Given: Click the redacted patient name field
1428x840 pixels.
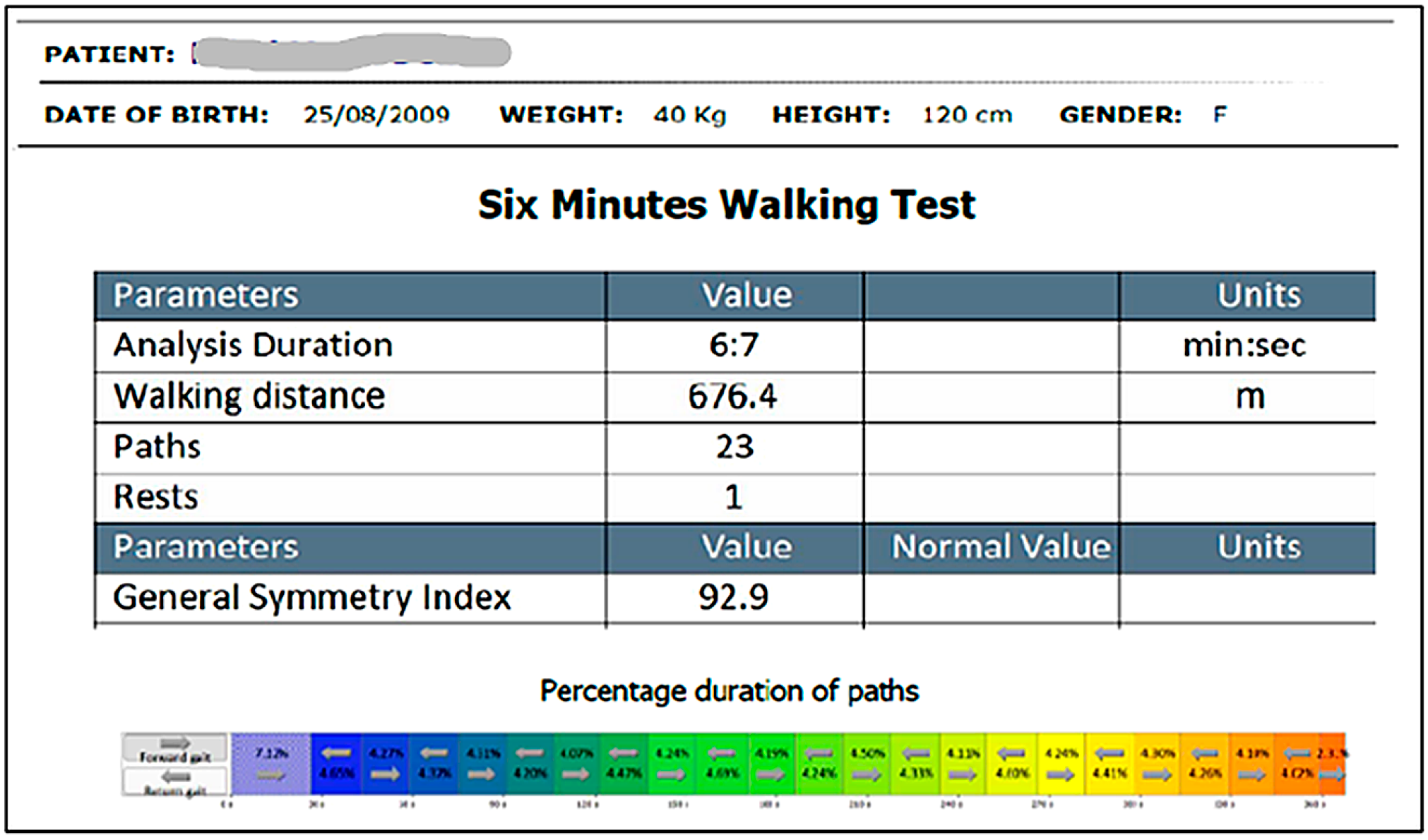Looking at the screenshot, I should pyautogui.click(x=352, y=54).
